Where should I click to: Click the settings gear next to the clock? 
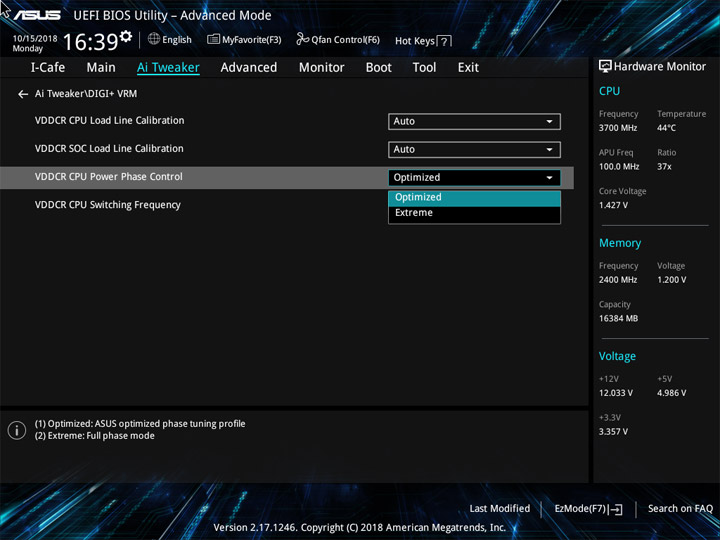[x=126, y=36]
